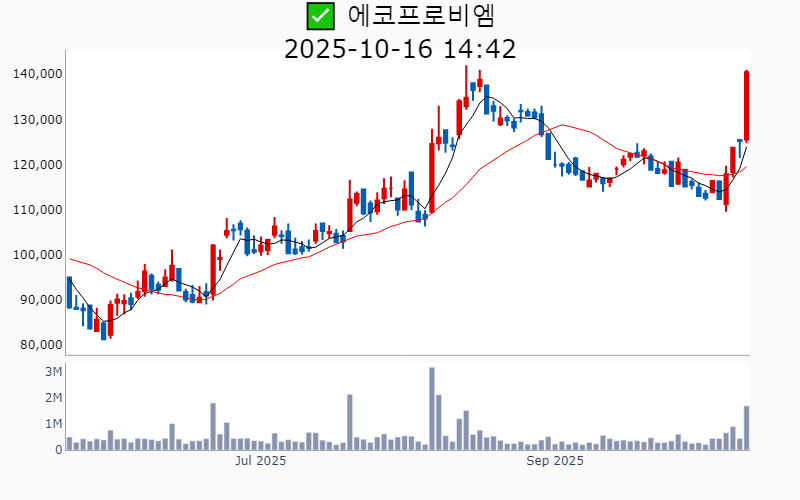Select the 3M volume axis label

pyautogui.click(x=54, y=372)
